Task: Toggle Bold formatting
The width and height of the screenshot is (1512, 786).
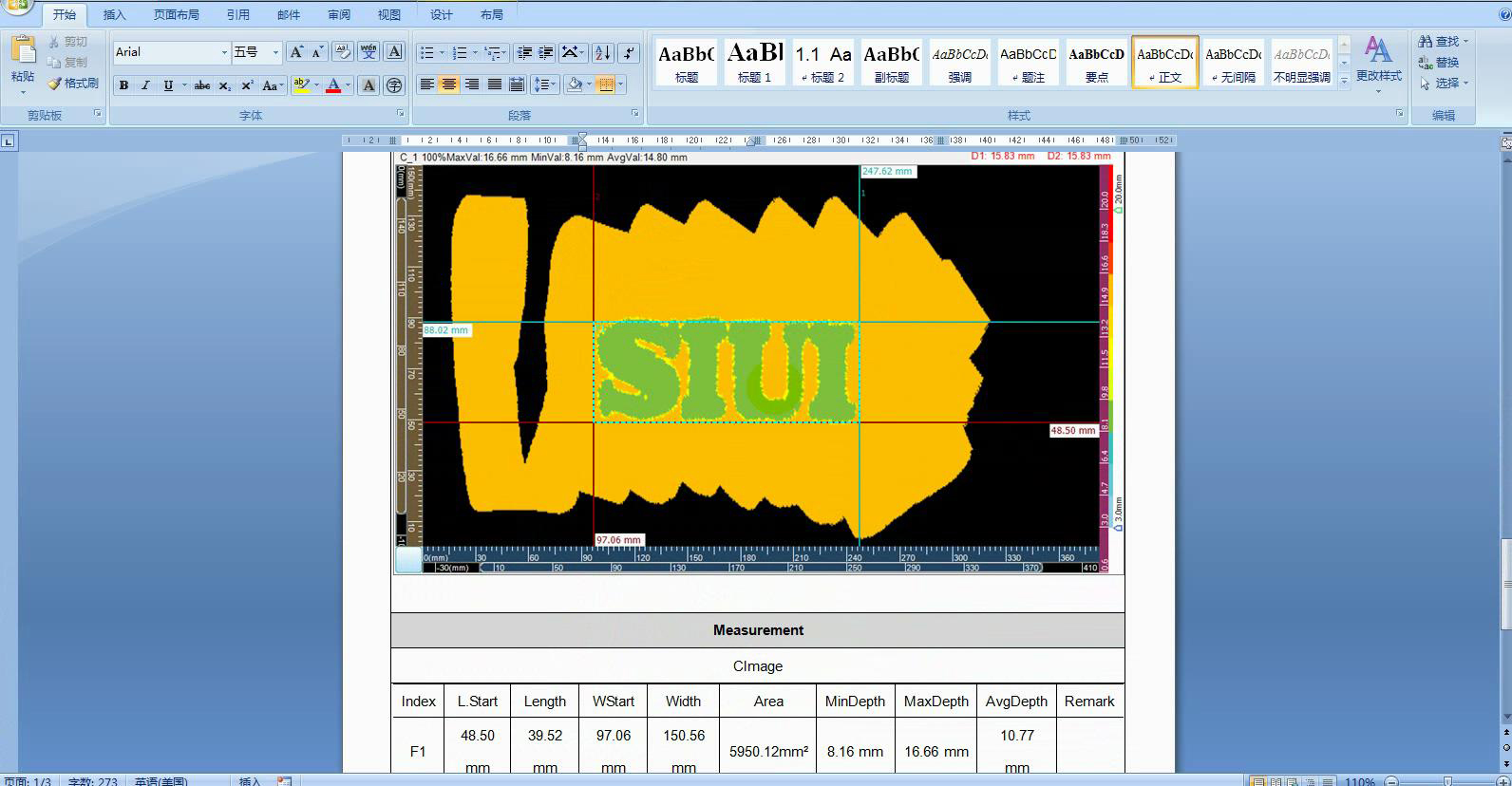Action: (123, 85)
